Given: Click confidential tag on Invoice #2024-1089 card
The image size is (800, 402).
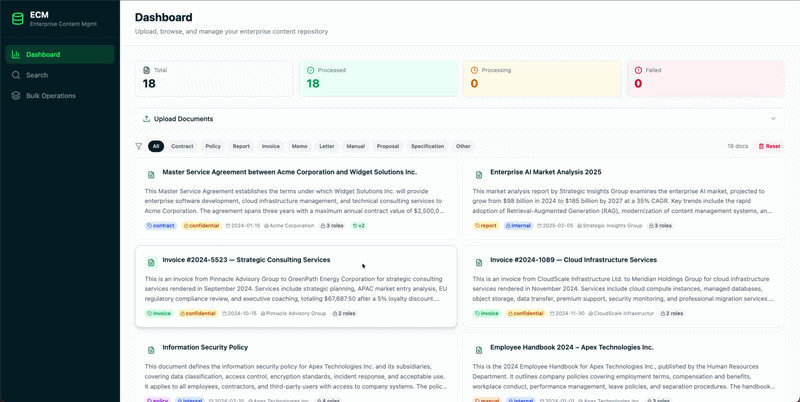Looking at the screenshot, I should 526,313.
